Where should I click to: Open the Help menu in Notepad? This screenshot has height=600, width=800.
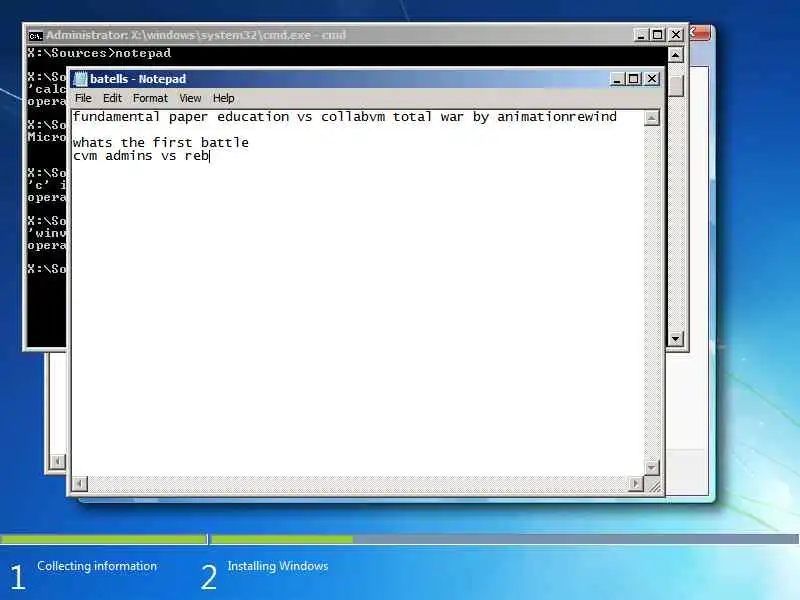[x=223, y=98]
